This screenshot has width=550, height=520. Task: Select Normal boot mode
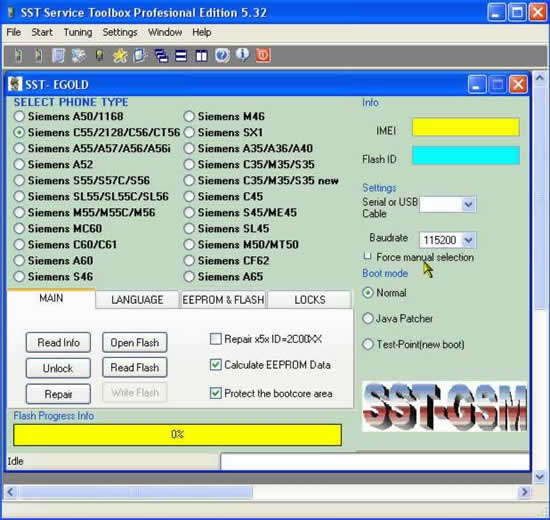(x=368, y=292)
